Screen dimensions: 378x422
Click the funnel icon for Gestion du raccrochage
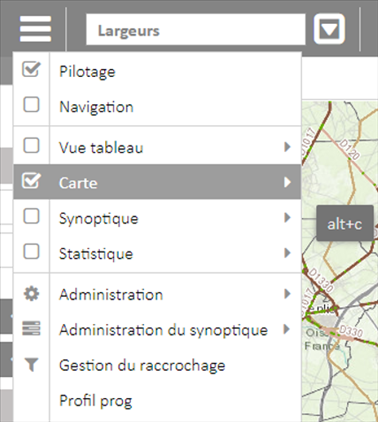click(31, 365)
